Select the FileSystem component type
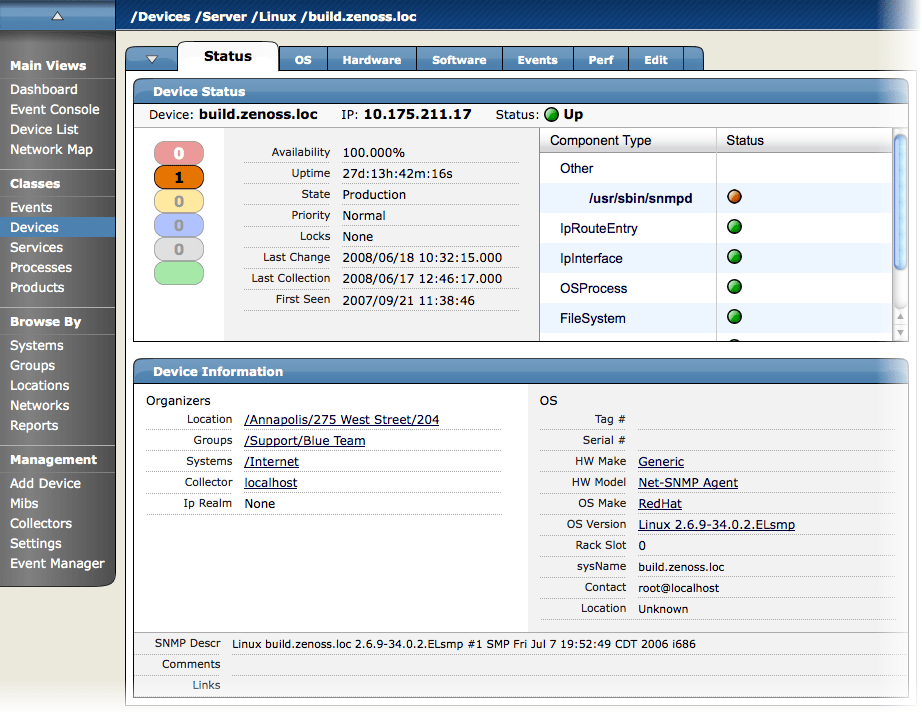 (x=593, y=318)
